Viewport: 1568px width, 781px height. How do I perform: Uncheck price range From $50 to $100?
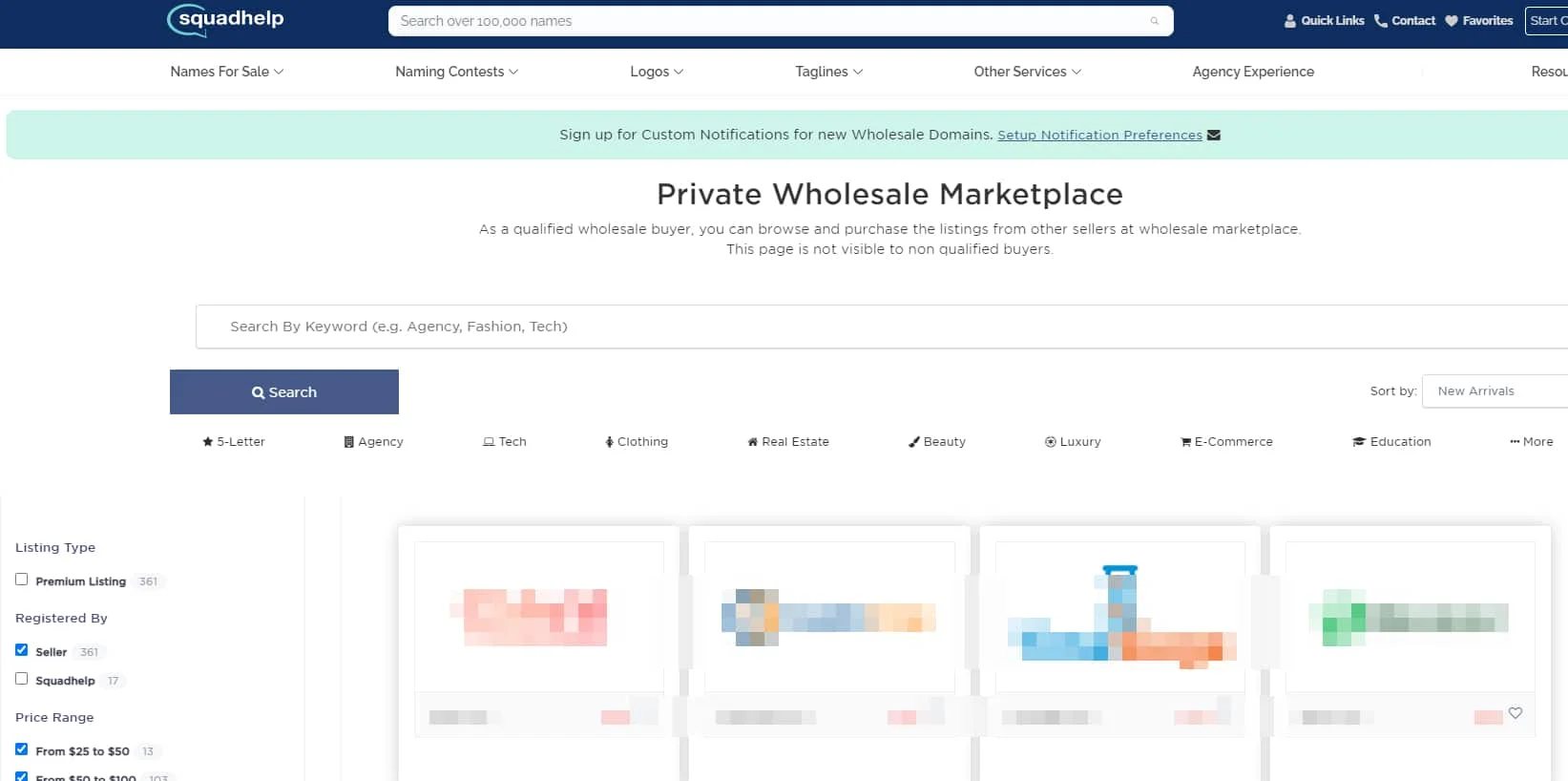coord(21,777)
